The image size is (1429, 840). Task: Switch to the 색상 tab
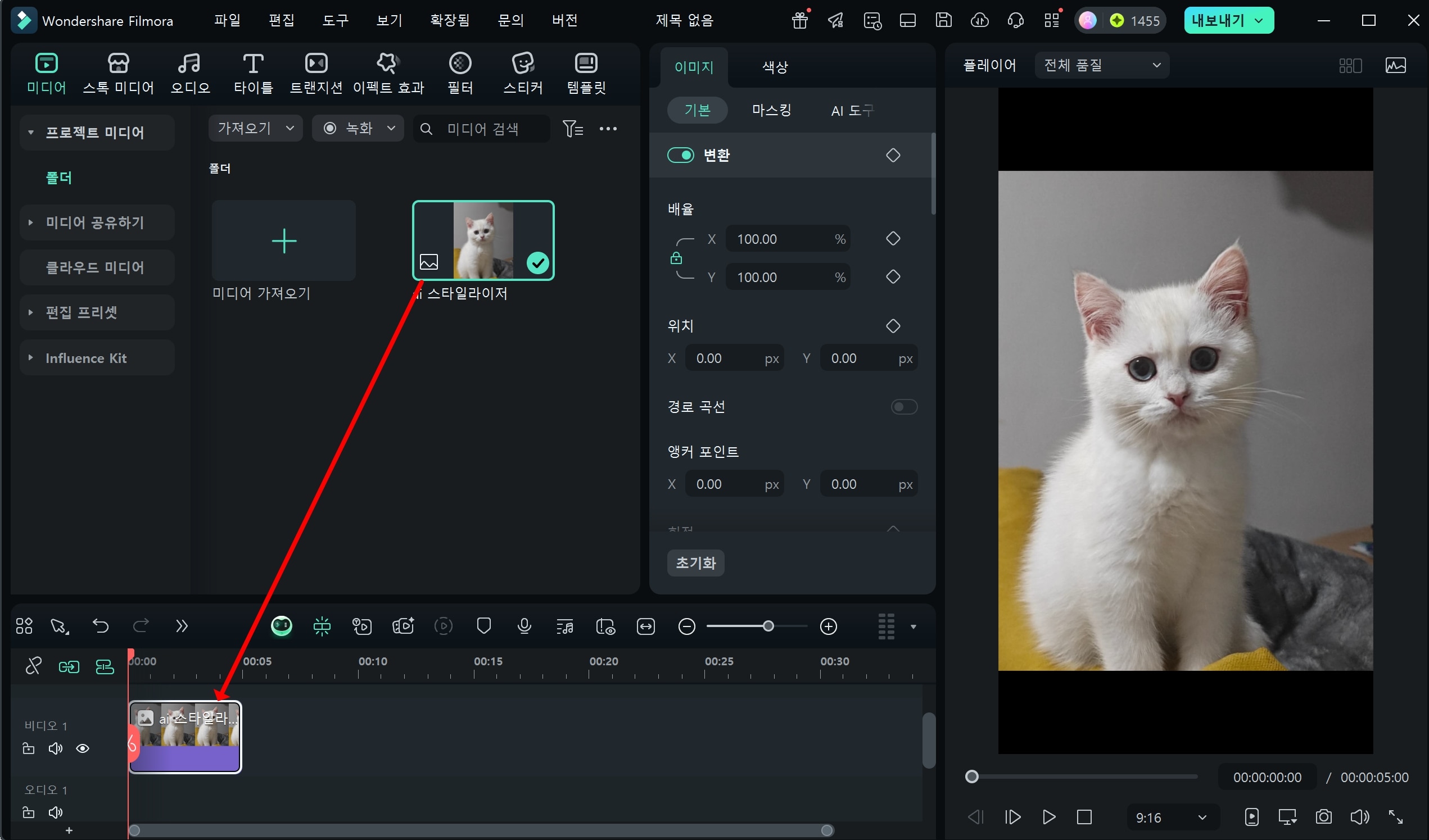pyautogui.click(x=775, y=67)
